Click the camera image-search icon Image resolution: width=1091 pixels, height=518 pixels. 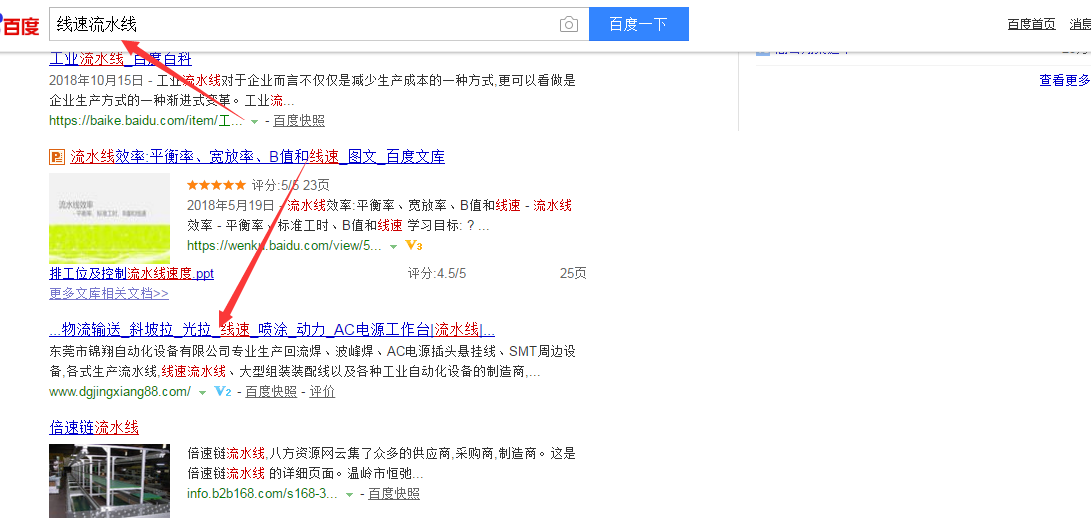coord(569,25)
